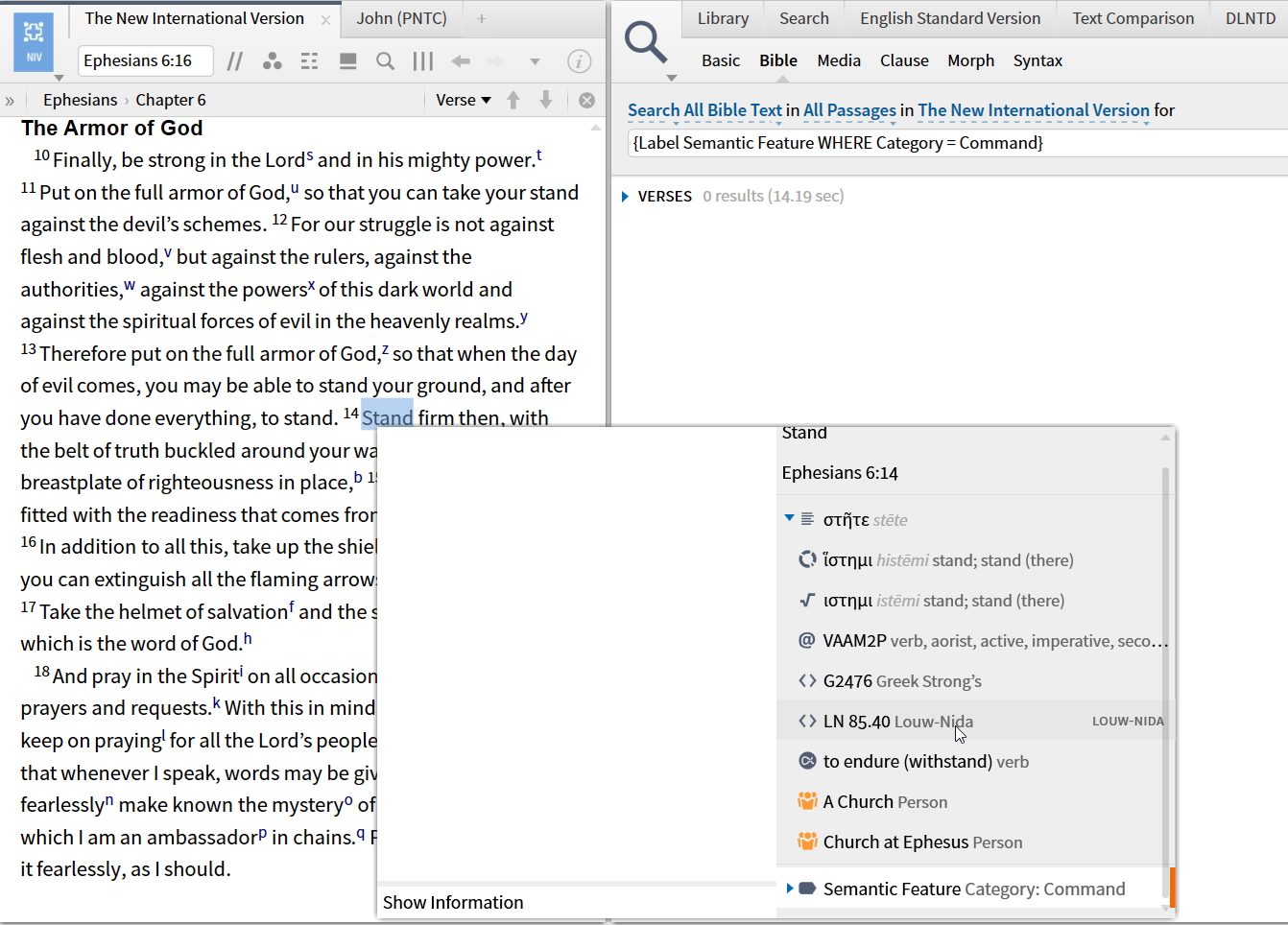Expand the sidebar with double chevron
Image resolution: width=1288 pixels, height=925 pixels.
click(x=10, y=100)
